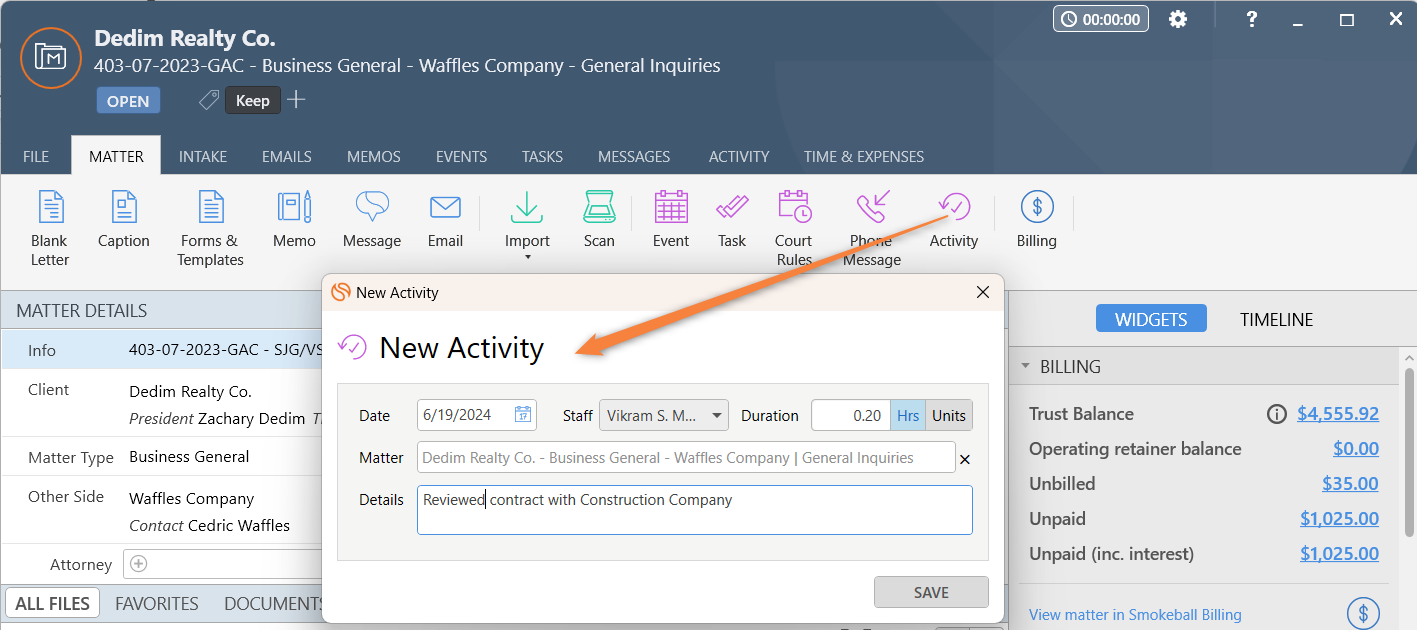1417x630 pixels.
Task: Click the 00:00:00 timer
Action: [x=1101, y=19]
